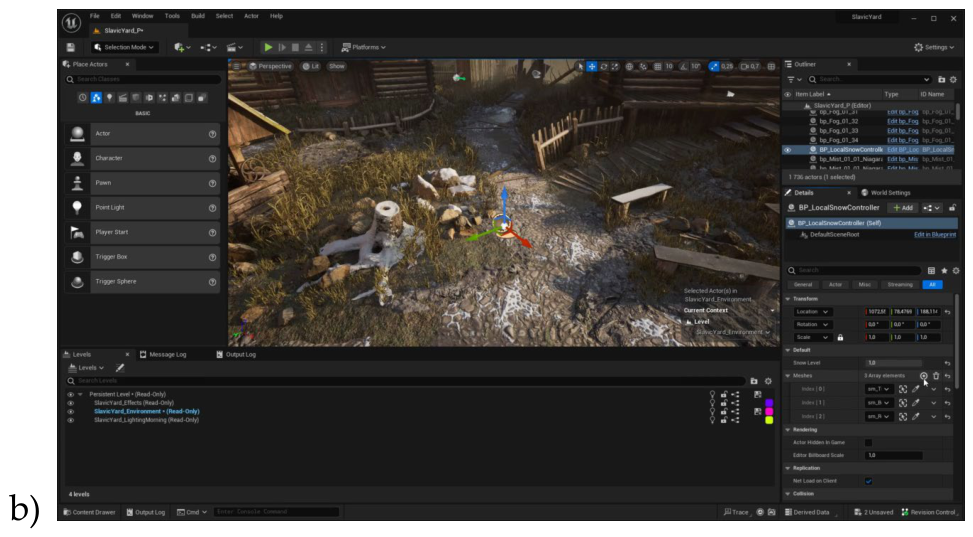Viewport: 973px width, 537px height.
Task: Activate the Rotate gizmo tool
Action: tap(604, 66)
